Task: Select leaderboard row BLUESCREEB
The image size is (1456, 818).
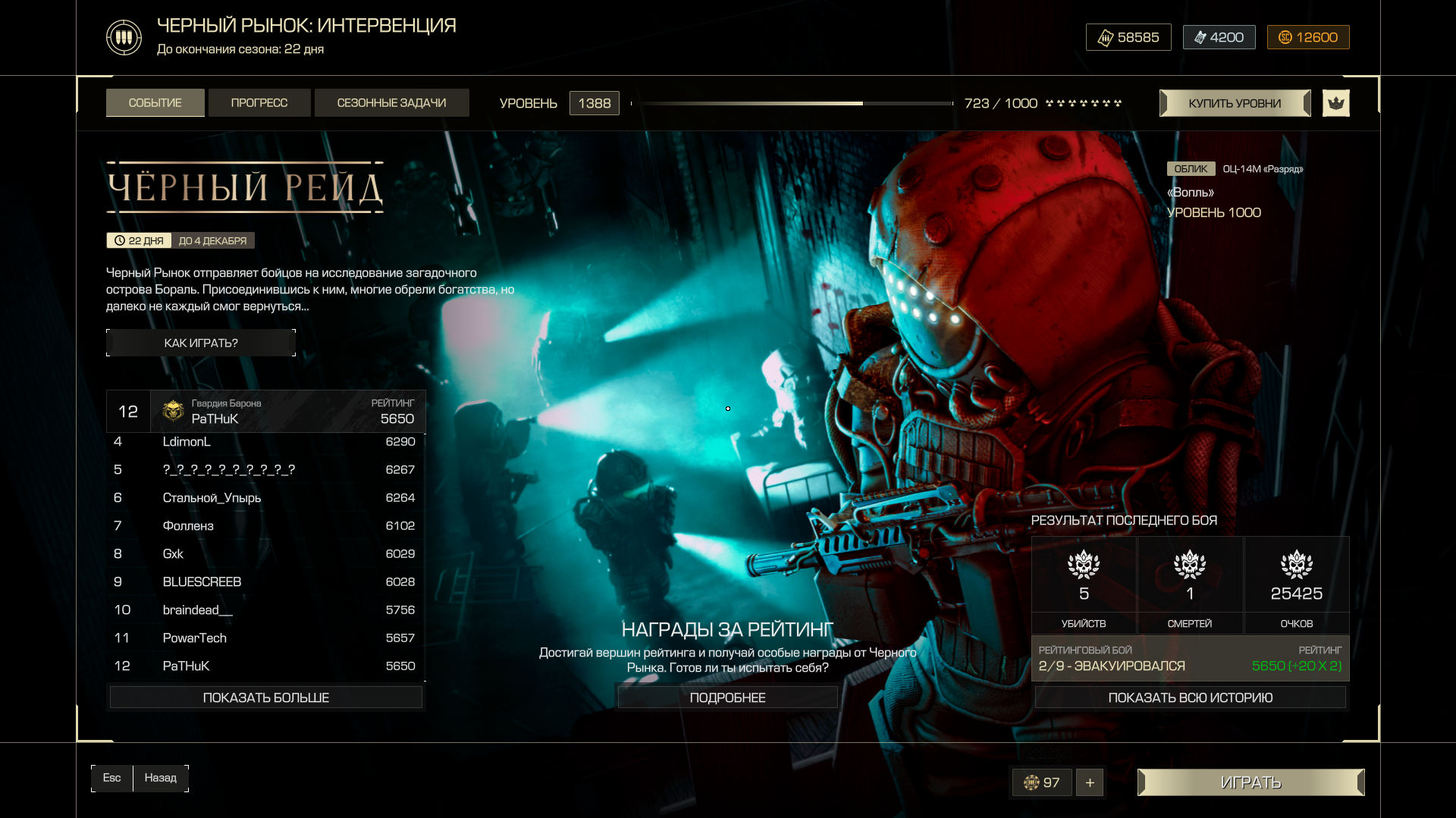Action: pyautogui.click(x=265, y=581)
